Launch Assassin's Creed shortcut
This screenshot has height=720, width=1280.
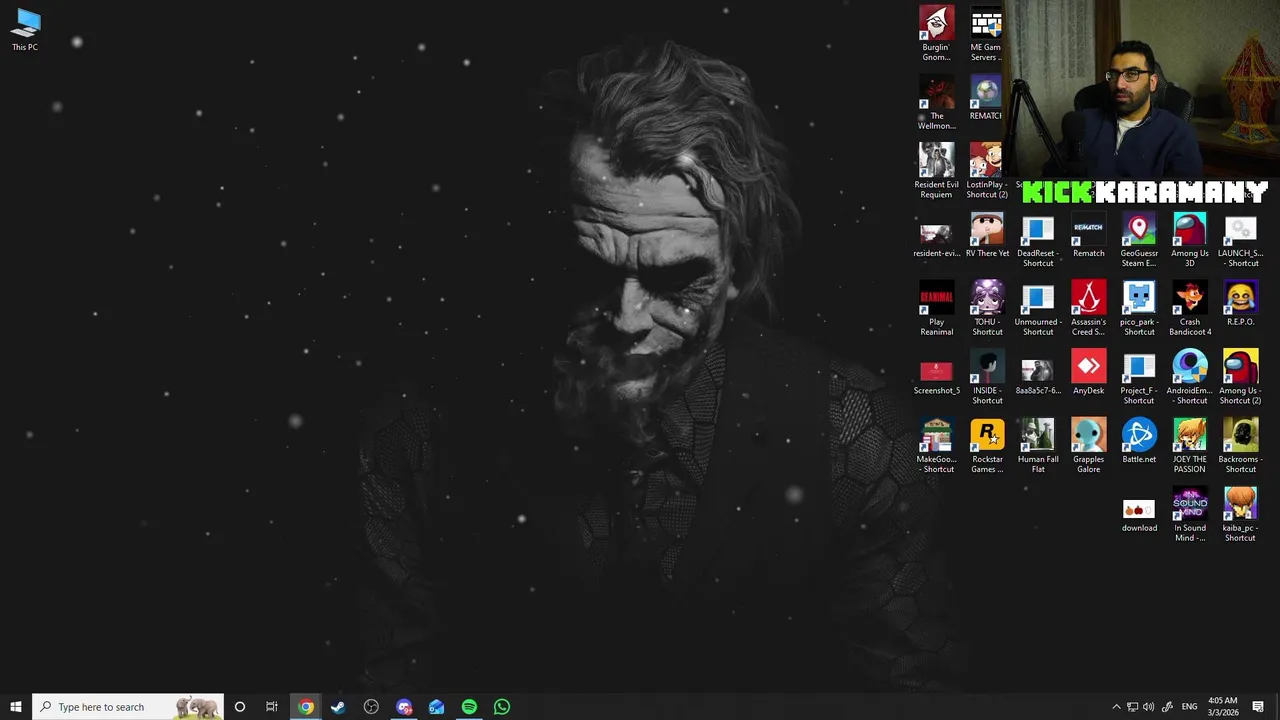[1088, 309]
